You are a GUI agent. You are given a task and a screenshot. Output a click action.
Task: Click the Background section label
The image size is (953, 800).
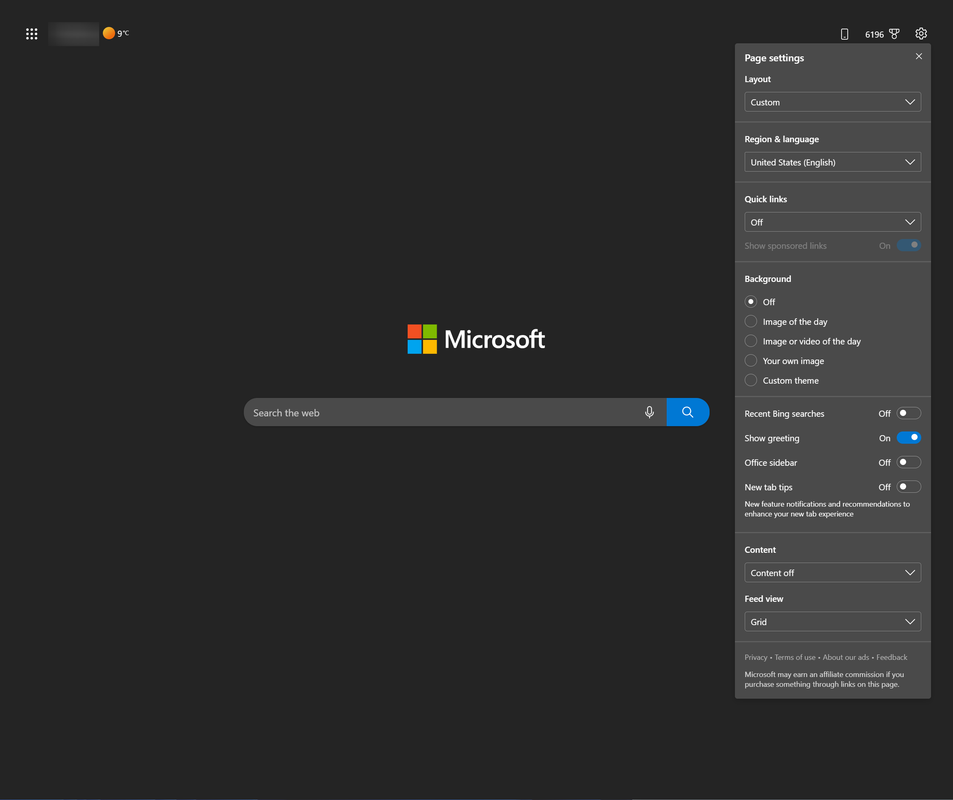pos(768,279)
